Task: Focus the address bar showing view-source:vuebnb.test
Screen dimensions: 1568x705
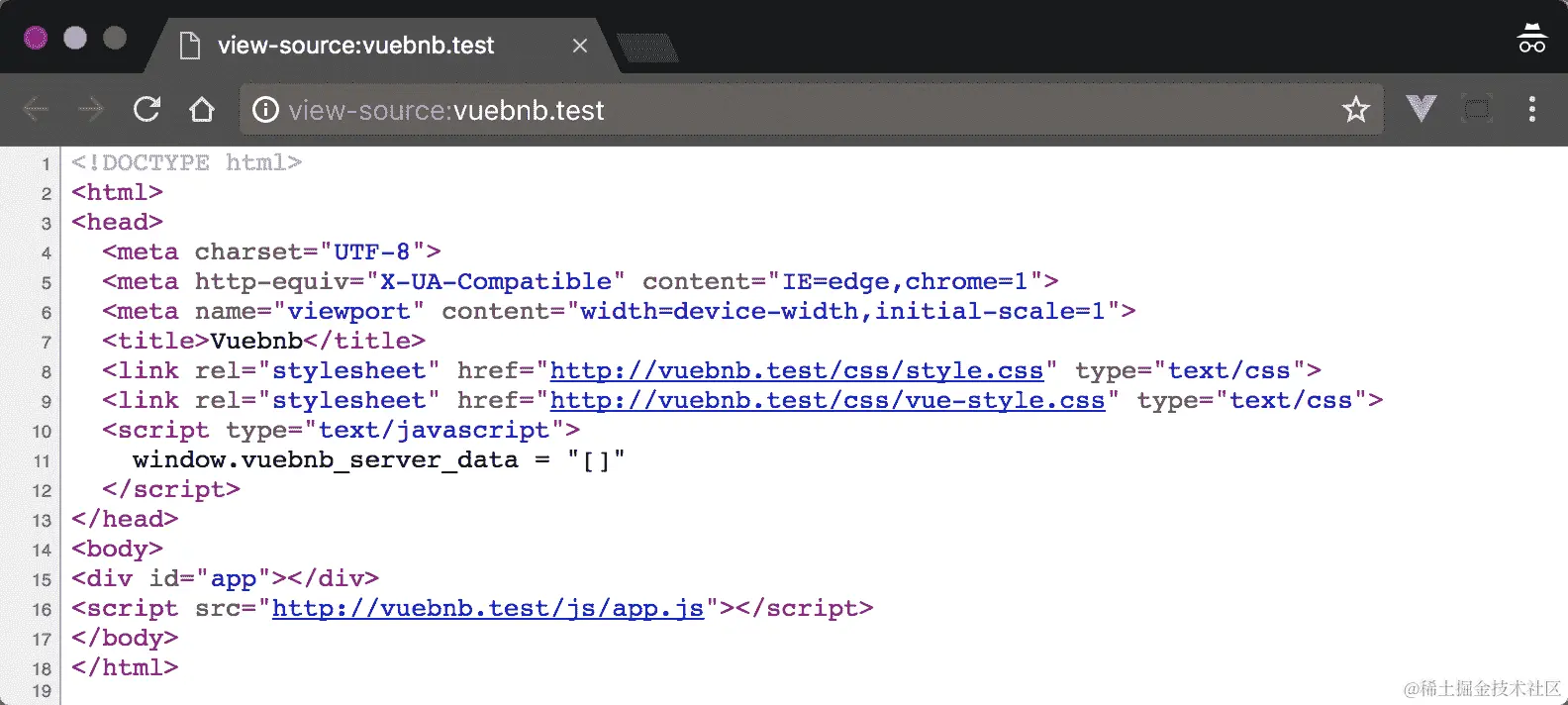Action: [x=812, y=109]
